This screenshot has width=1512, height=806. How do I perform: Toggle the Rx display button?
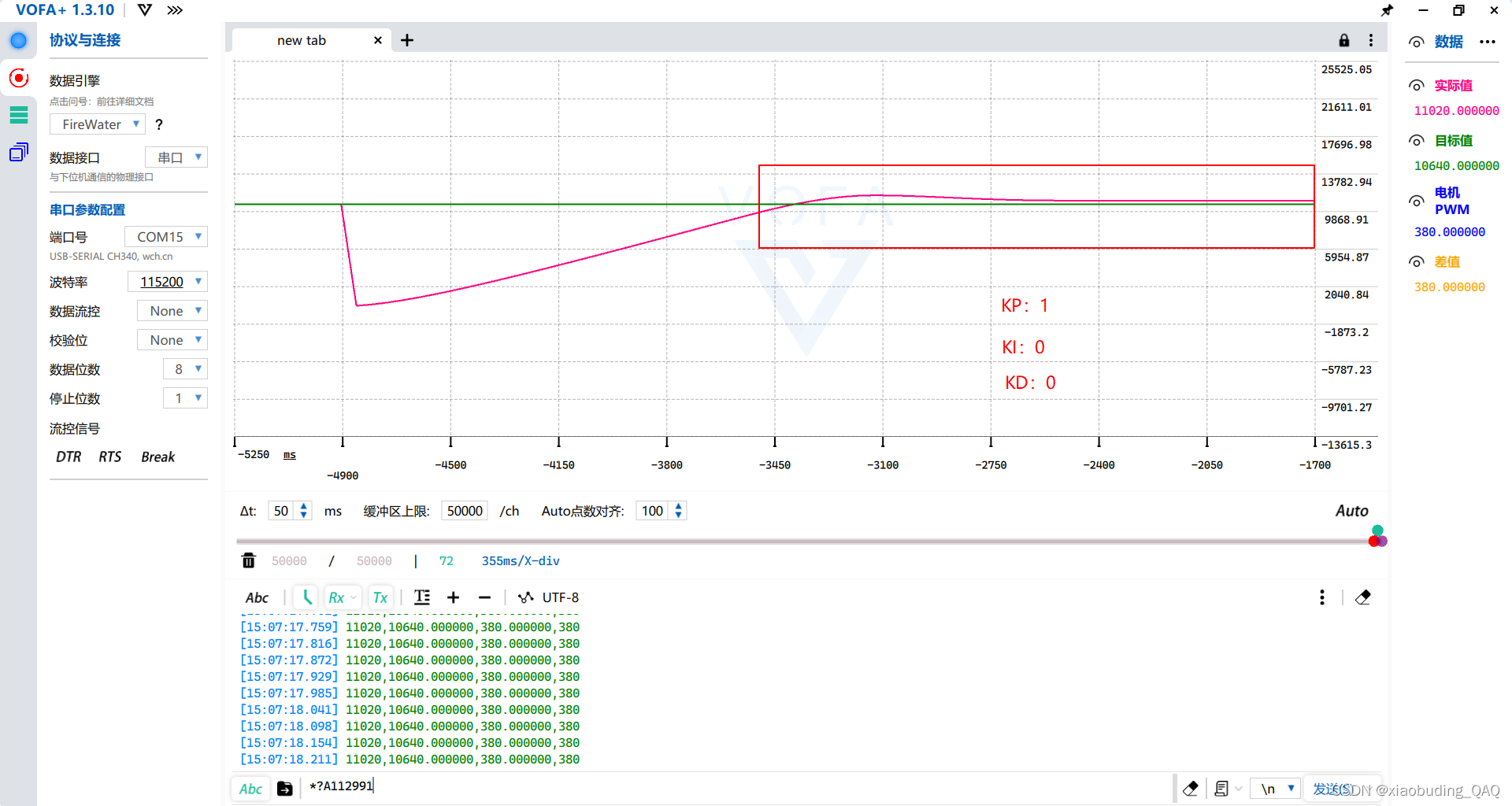click(336, 597)
